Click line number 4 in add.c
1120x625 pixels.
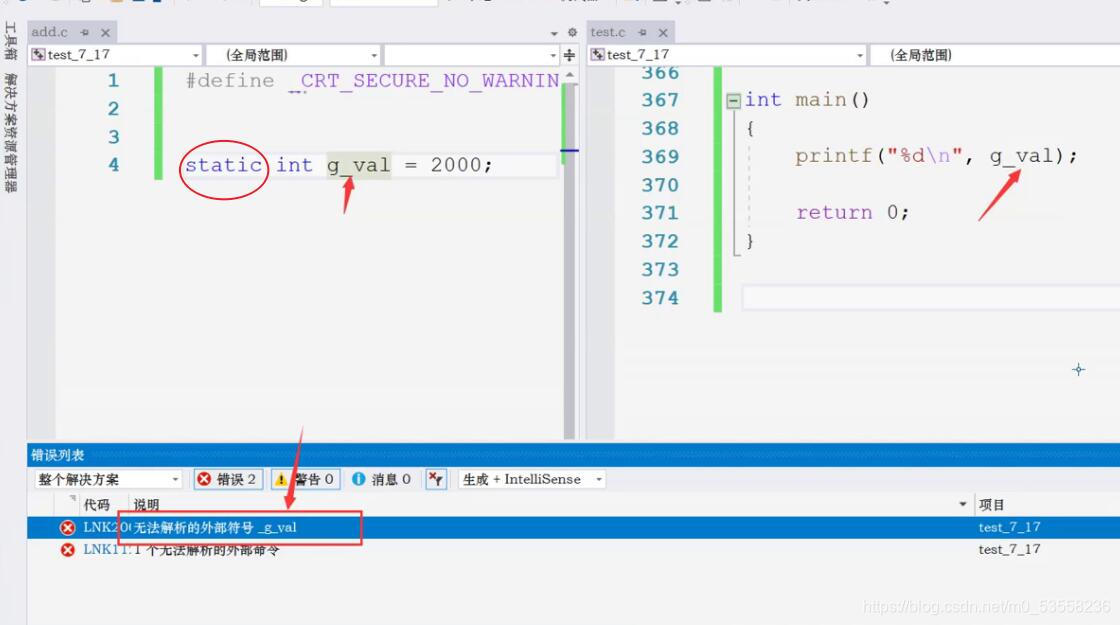[114, 165]
